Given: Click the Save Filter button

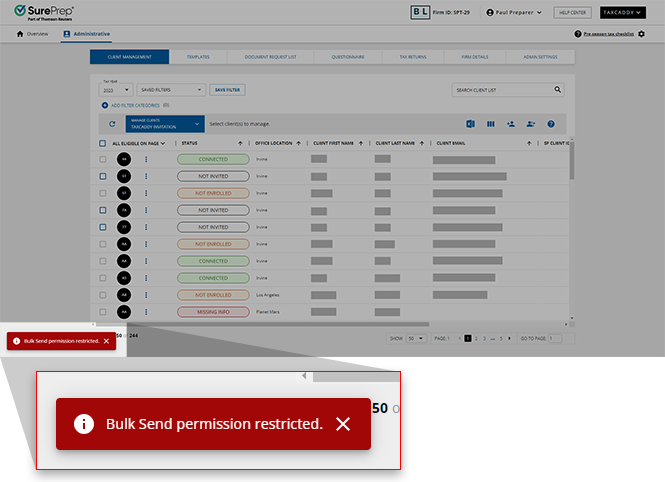Looking at the screenshot, I should pyautogui.click(x=227, y=90).
